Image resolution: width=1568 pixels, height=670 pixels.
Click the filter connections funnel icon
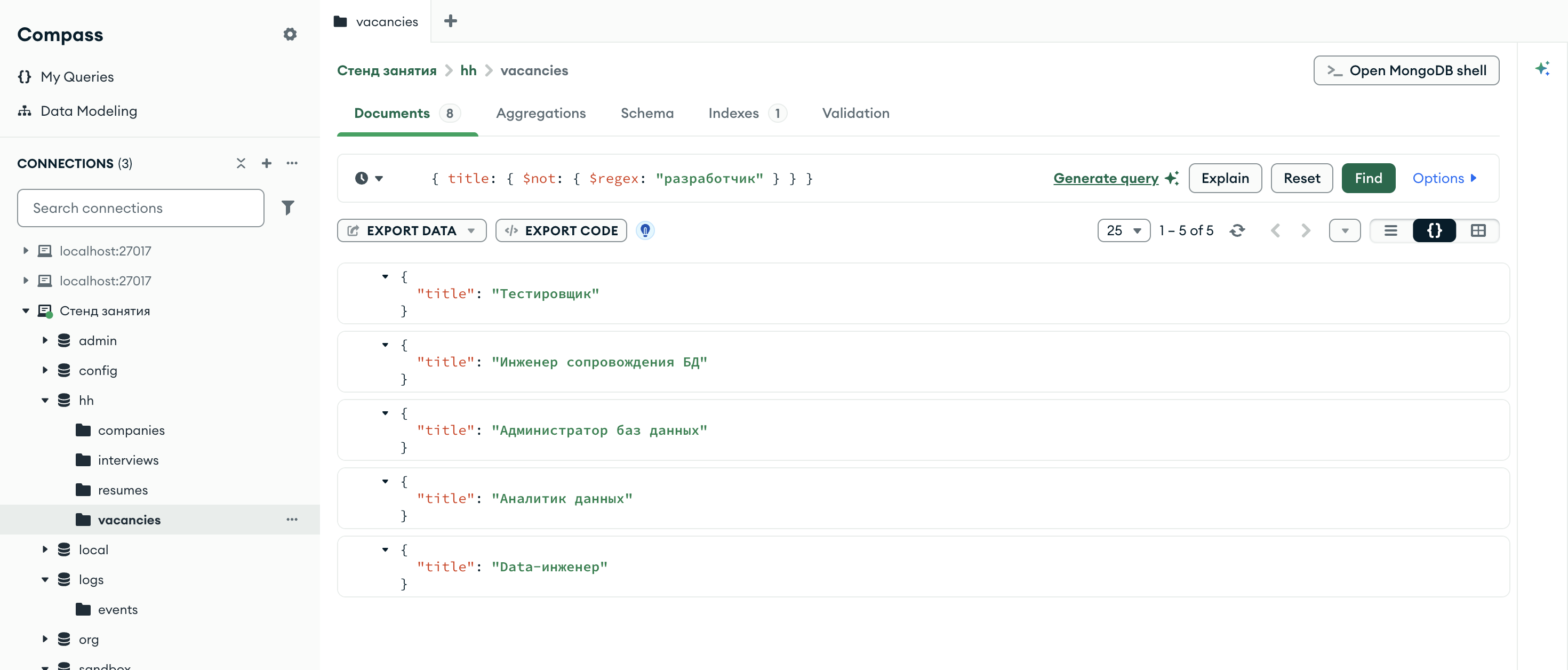coord(288,208)
